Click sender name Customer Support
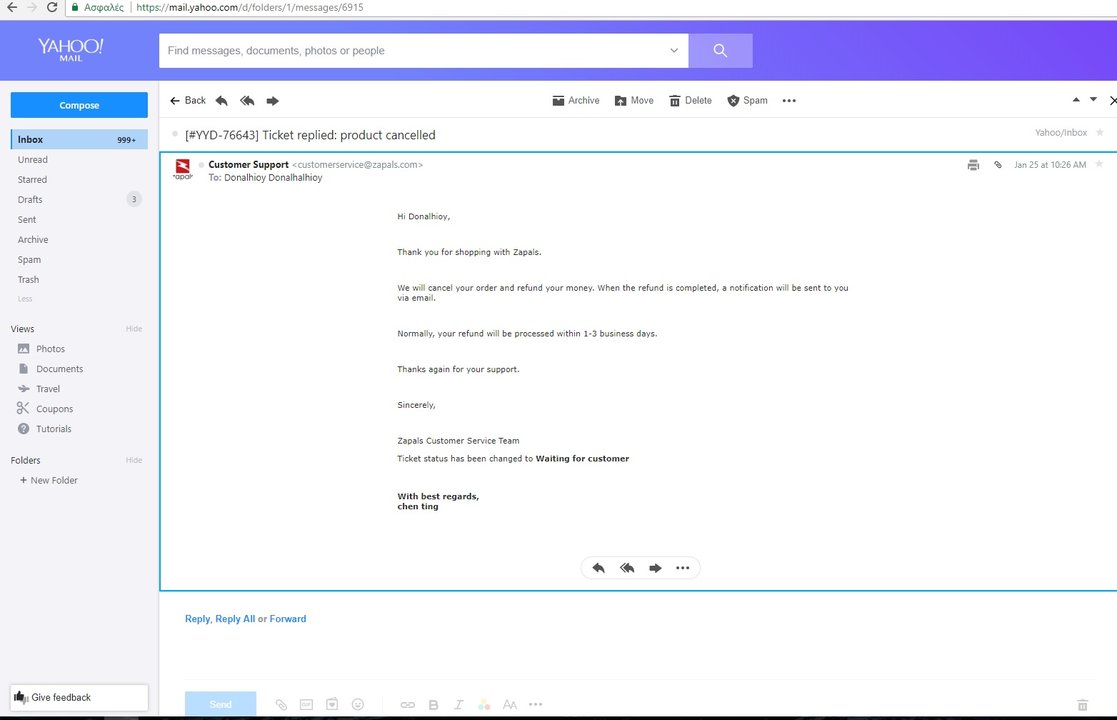 coord(249,165)
